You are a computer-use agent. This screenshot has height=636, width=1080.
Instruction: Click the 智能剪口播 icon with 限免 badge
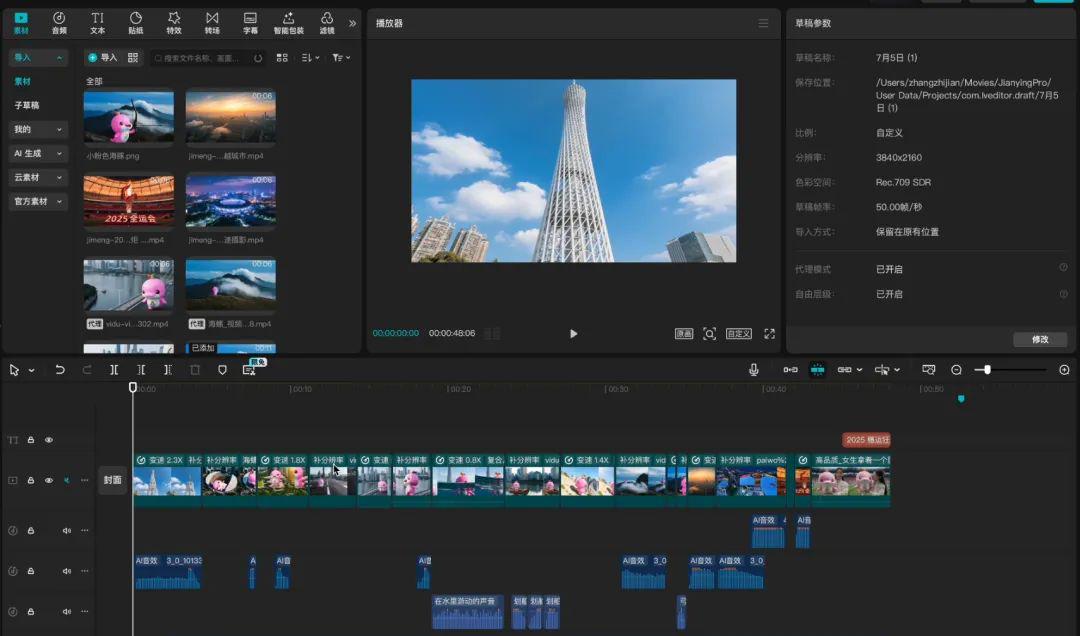(x=251, y=371)
